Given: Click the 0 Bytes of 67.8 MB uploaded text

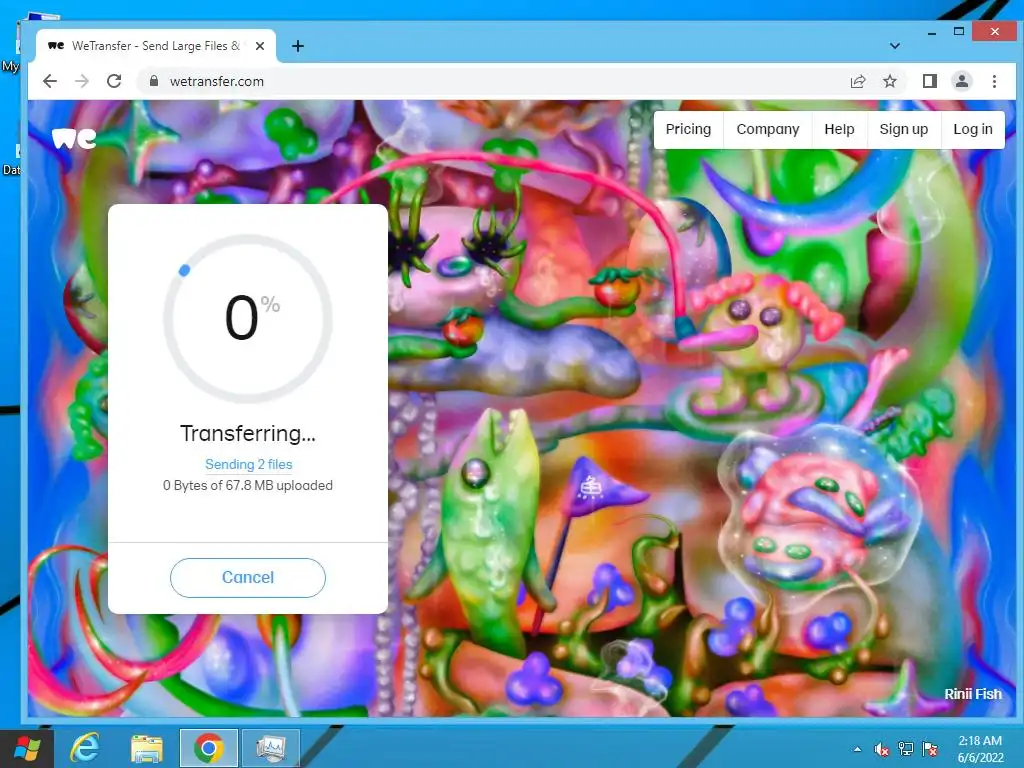Looking at the screenshot, I should coord(248,485).
